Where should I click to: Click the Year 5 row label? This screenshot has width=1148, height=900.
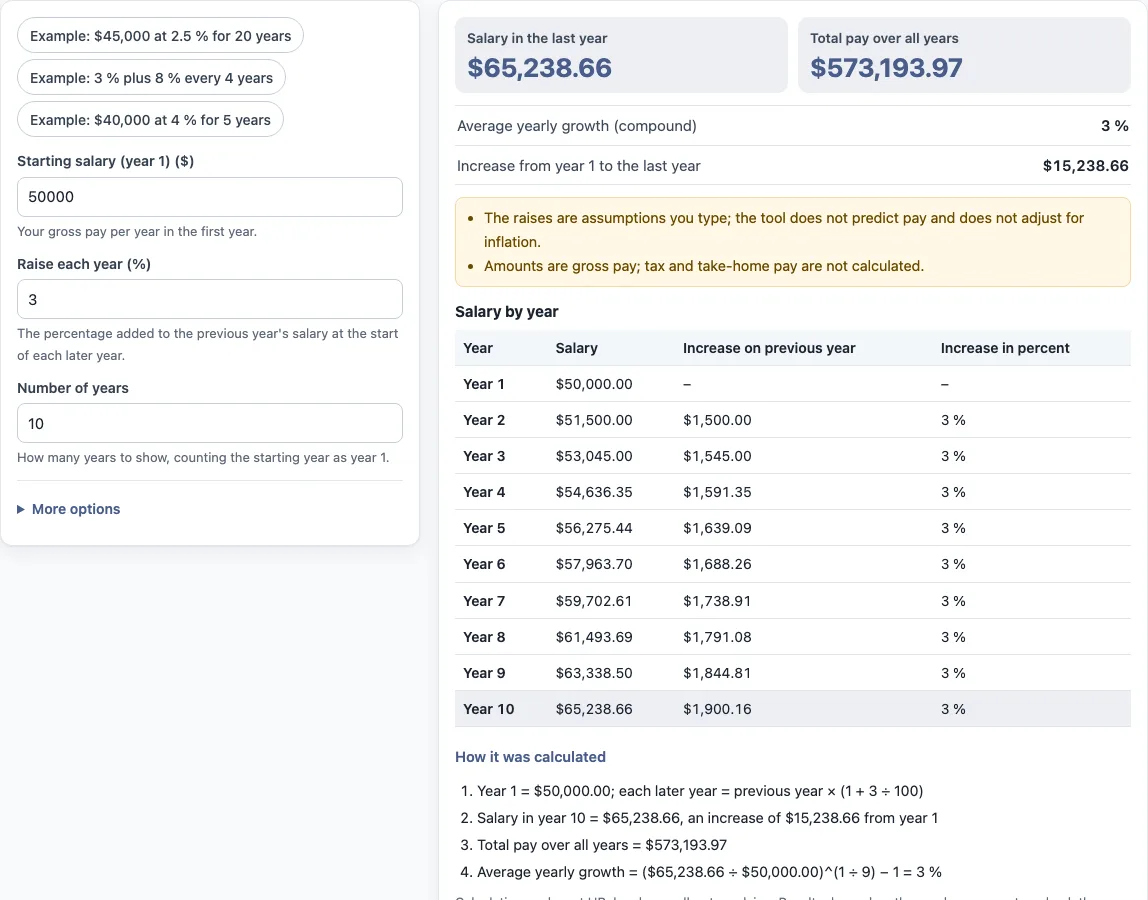(484, 528)
